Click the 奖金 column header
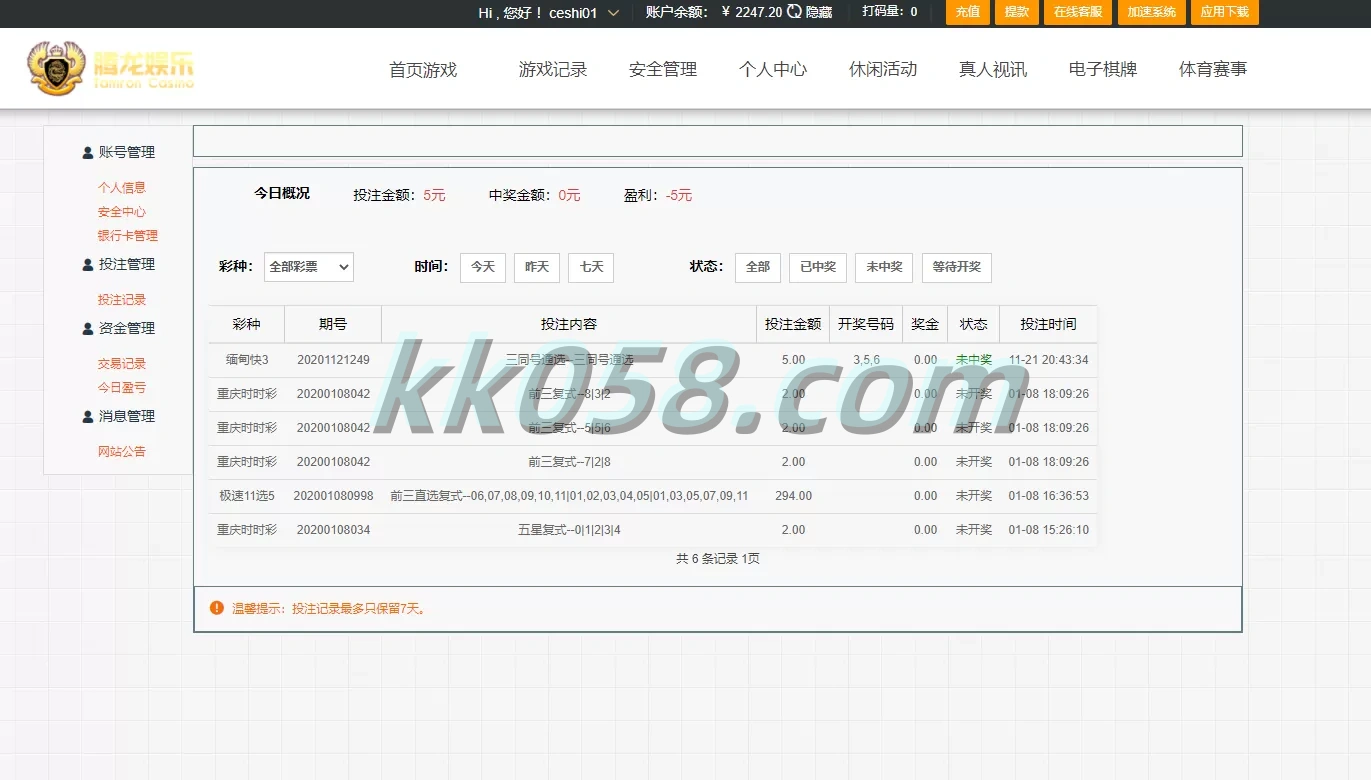1371x780 pixels. [x=925, y=324]
